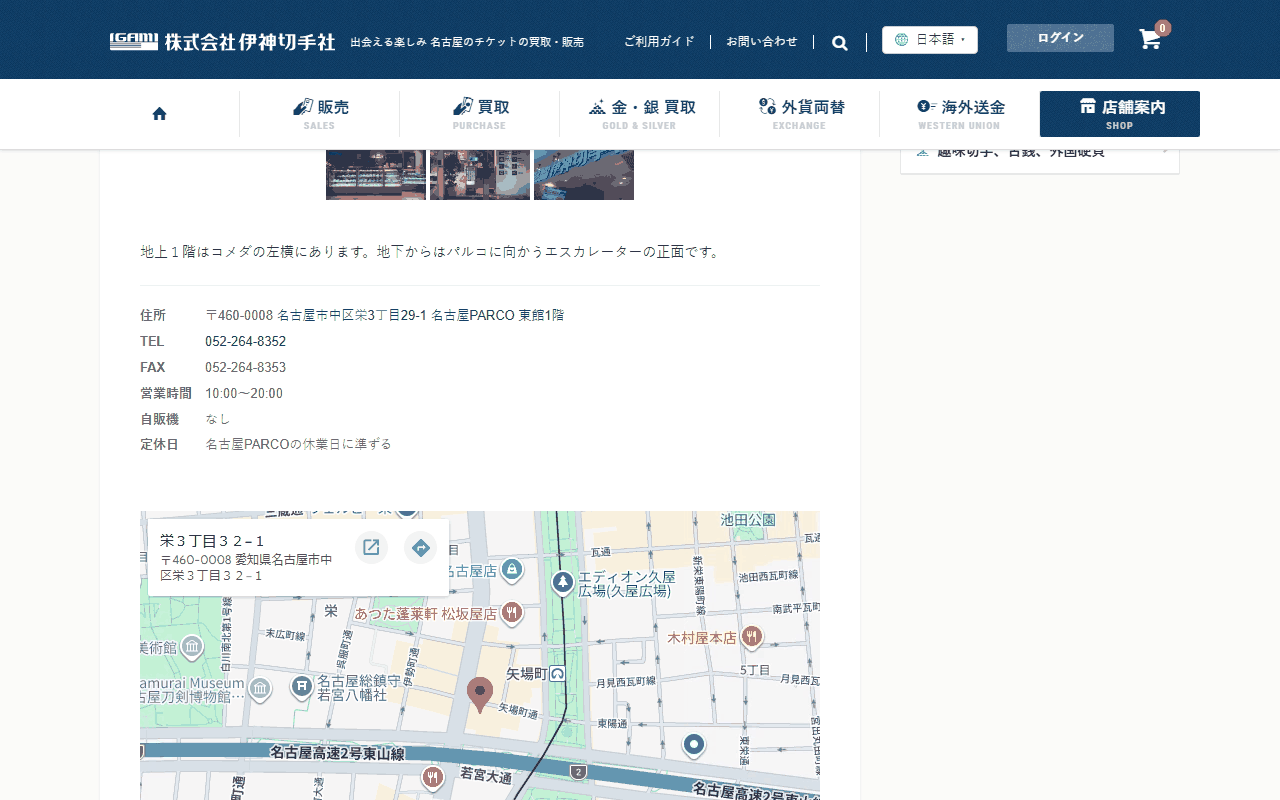Open map in new window icon
Viewport: 1280px width, 800px height.
click(371, 547)
